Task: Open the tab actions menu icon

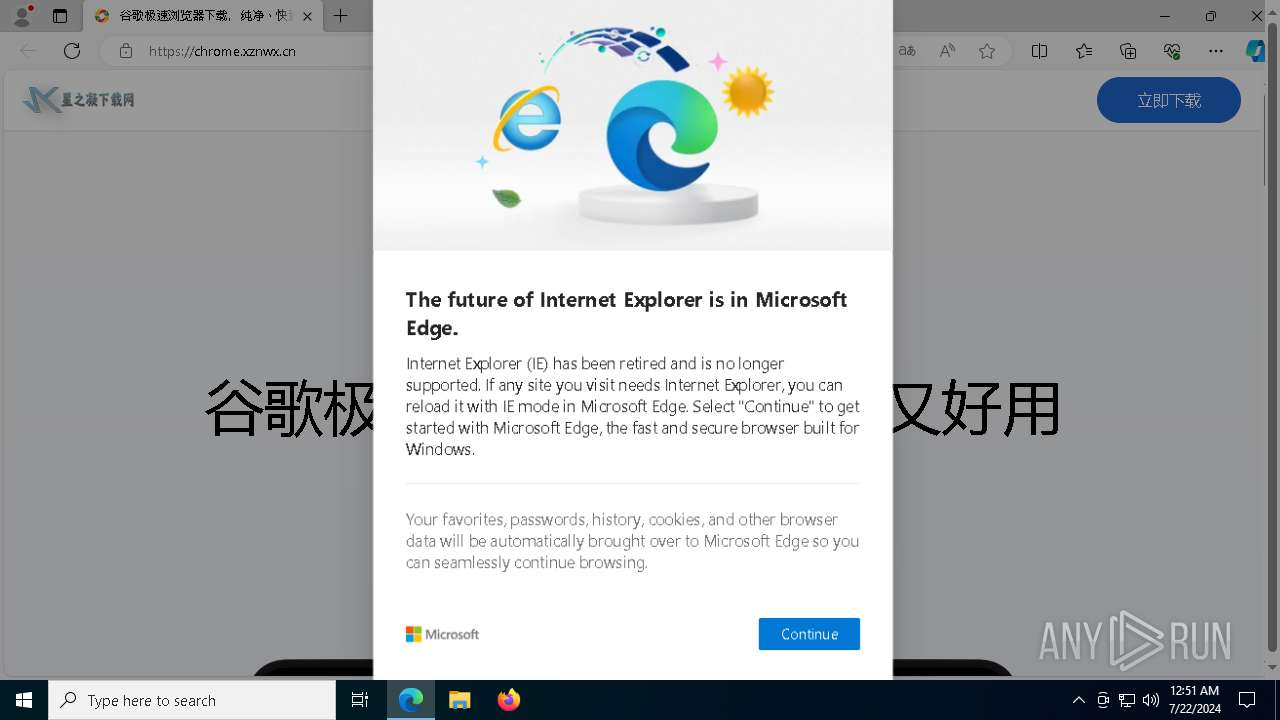Action: (x=60, y=16)
